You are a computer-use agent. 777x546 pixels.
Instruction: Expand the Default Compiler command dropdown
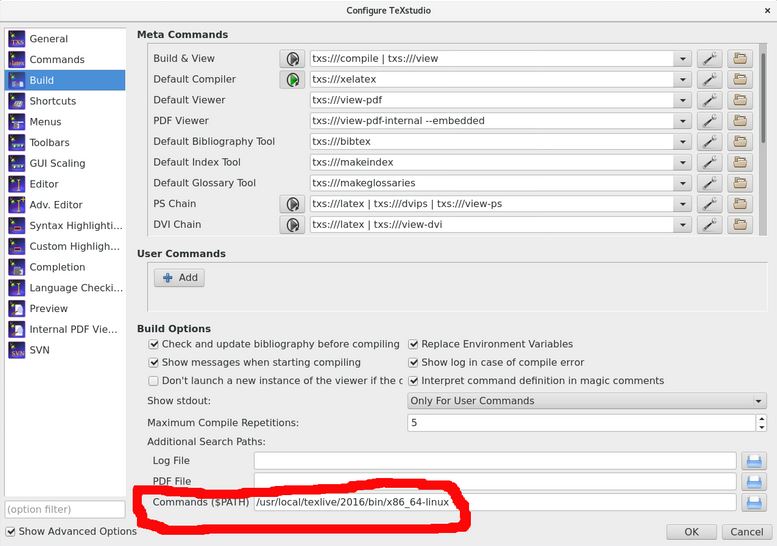[x=682, y=80]
